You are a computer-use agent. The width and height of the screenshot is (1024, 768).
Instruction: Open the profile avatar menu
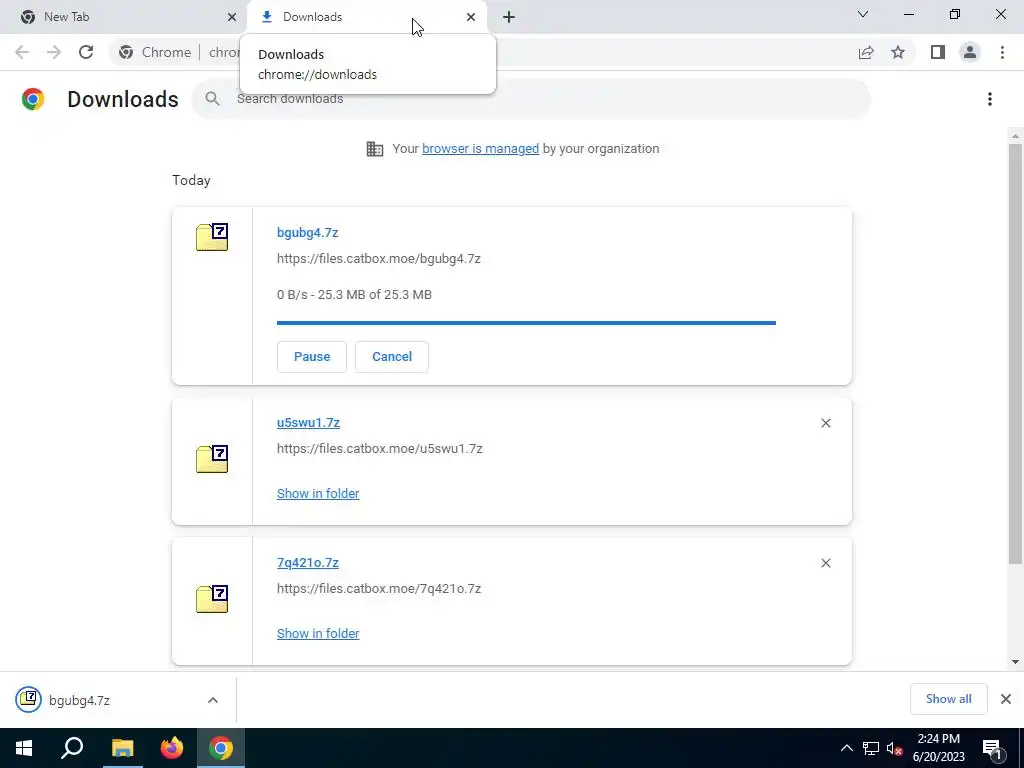[x=970, y=52]
